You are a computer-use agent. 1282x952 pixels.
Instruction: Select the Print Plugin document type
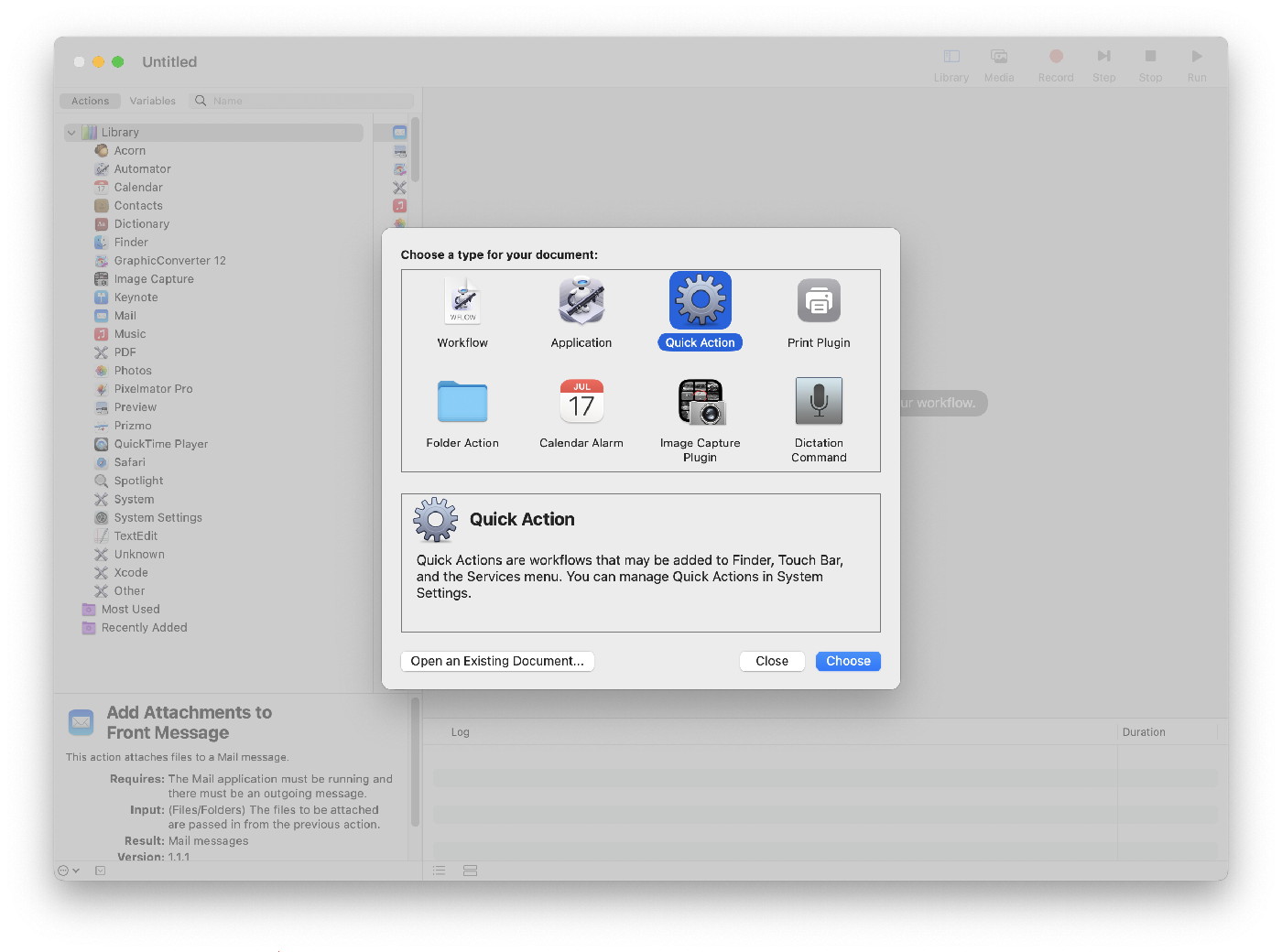819,313
